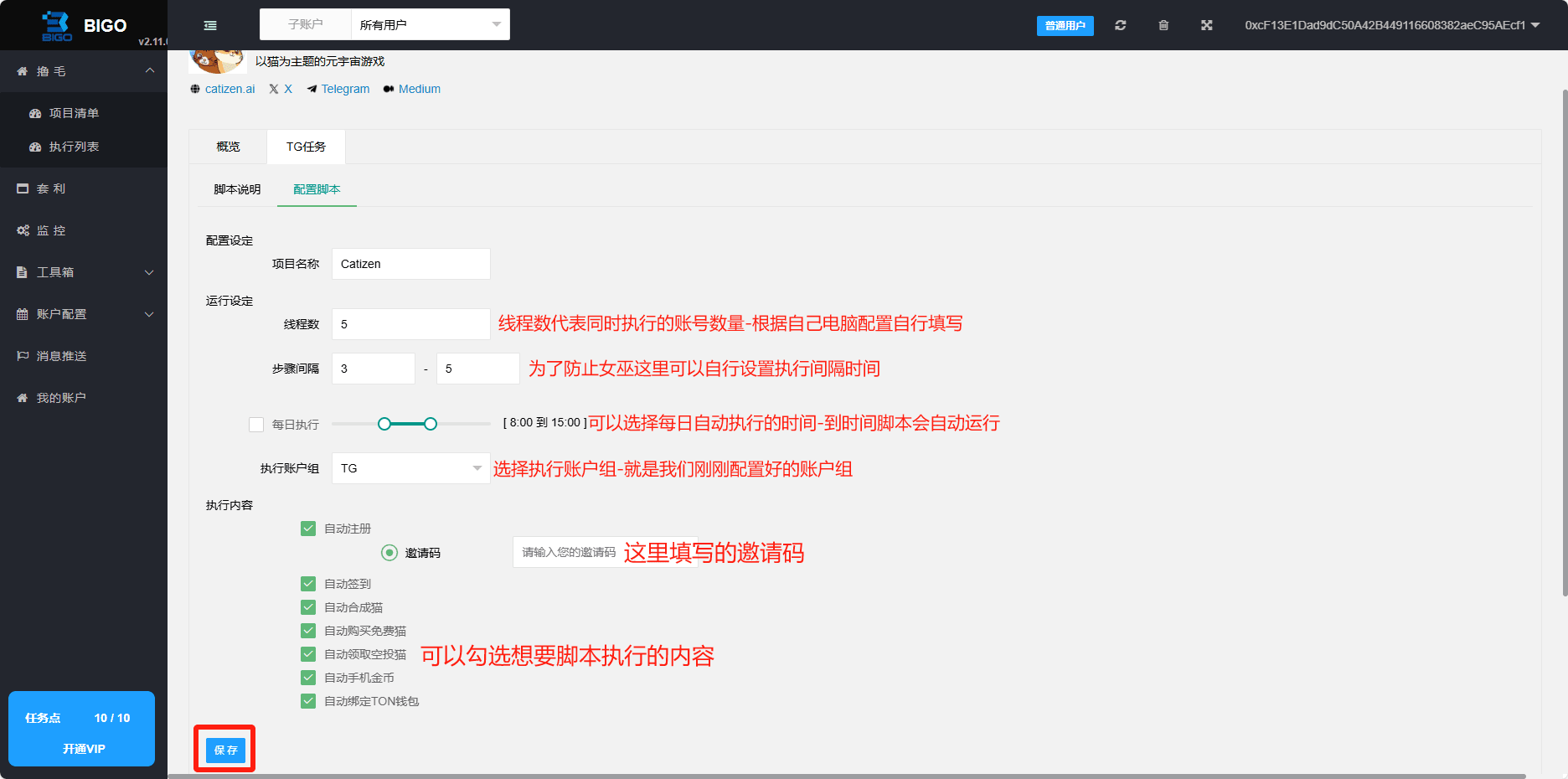Open the 配置脚本 sub-tab
The image size is (1568, 779).
(x=317, y=189)
